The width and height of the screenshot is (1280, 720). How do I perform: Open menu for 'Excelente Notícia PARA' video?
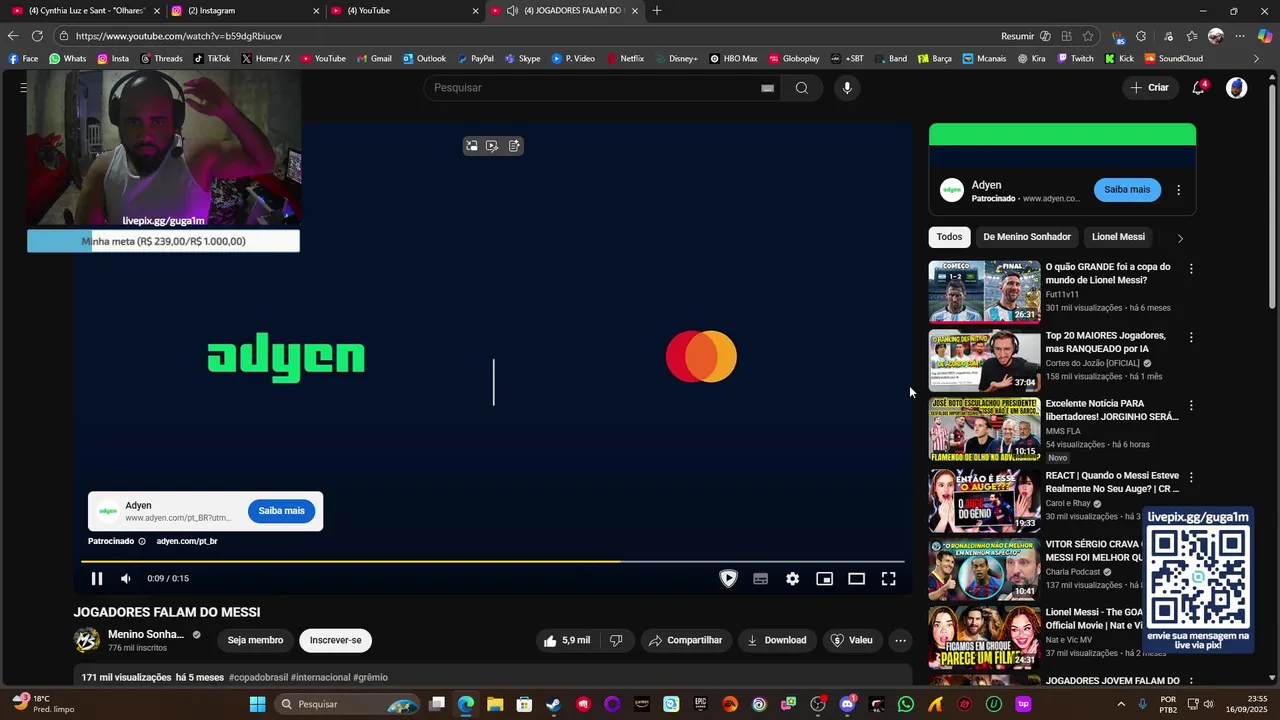[1191, 406]
